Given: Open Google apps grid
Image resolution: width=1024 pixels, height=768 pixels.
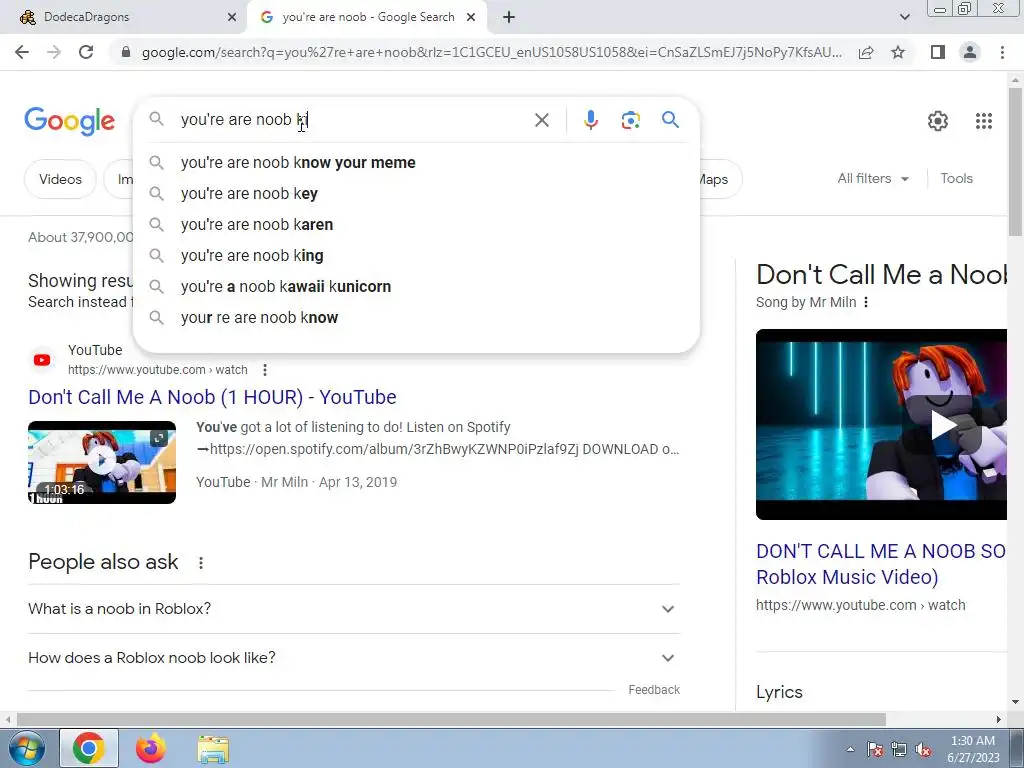Looking at the screenshot, I should pyautogui.click(x=984, y=121).
